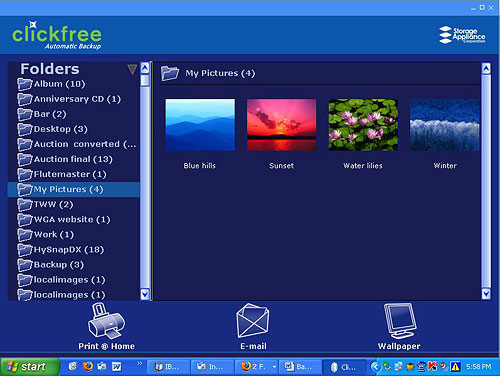Click the Print @ Home printer icon

tap(106, 321)
